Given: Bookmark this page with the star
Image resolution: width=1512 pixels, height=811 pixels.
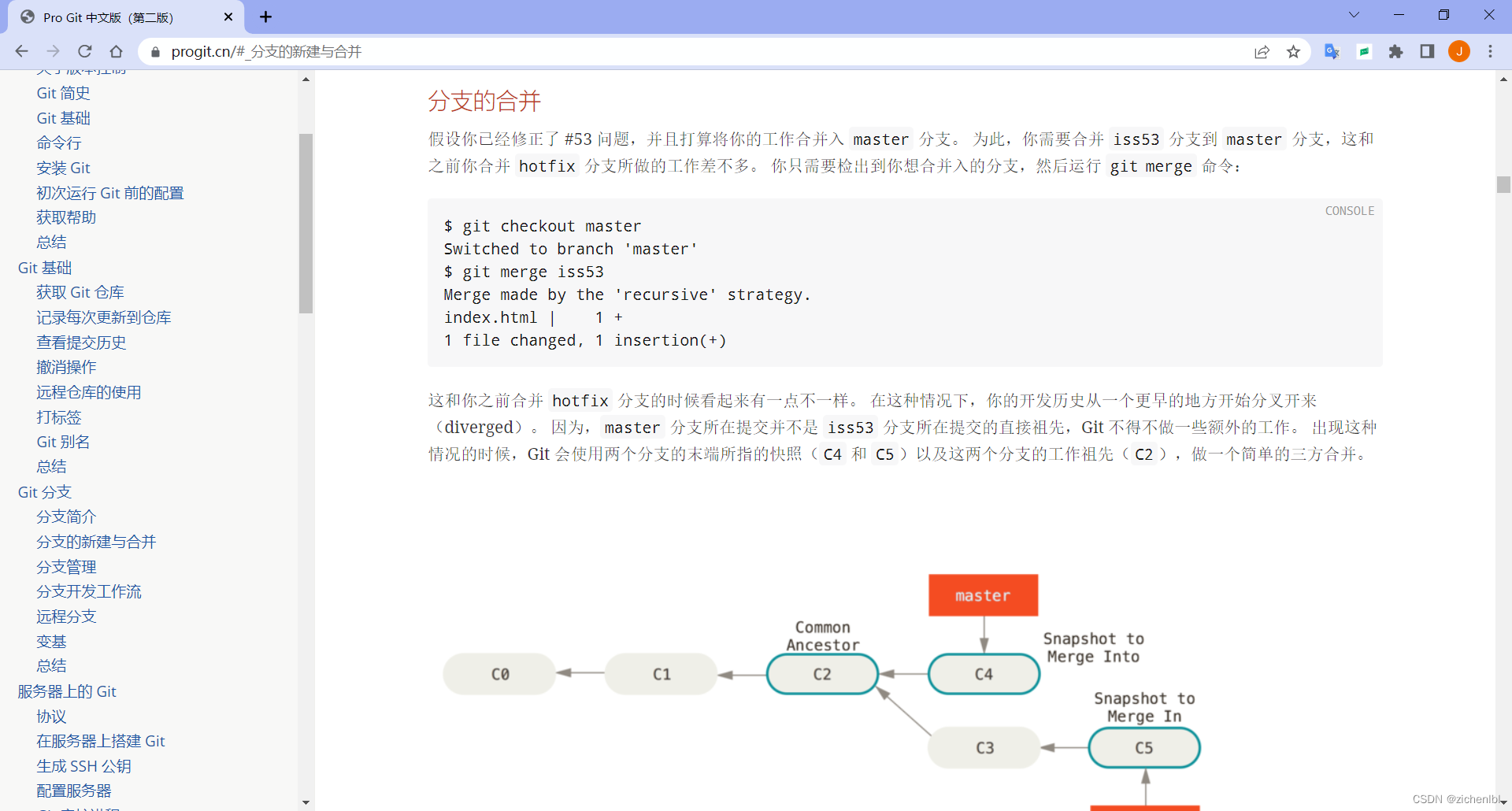Looking at the screenshot, I should coord(1293,52).
